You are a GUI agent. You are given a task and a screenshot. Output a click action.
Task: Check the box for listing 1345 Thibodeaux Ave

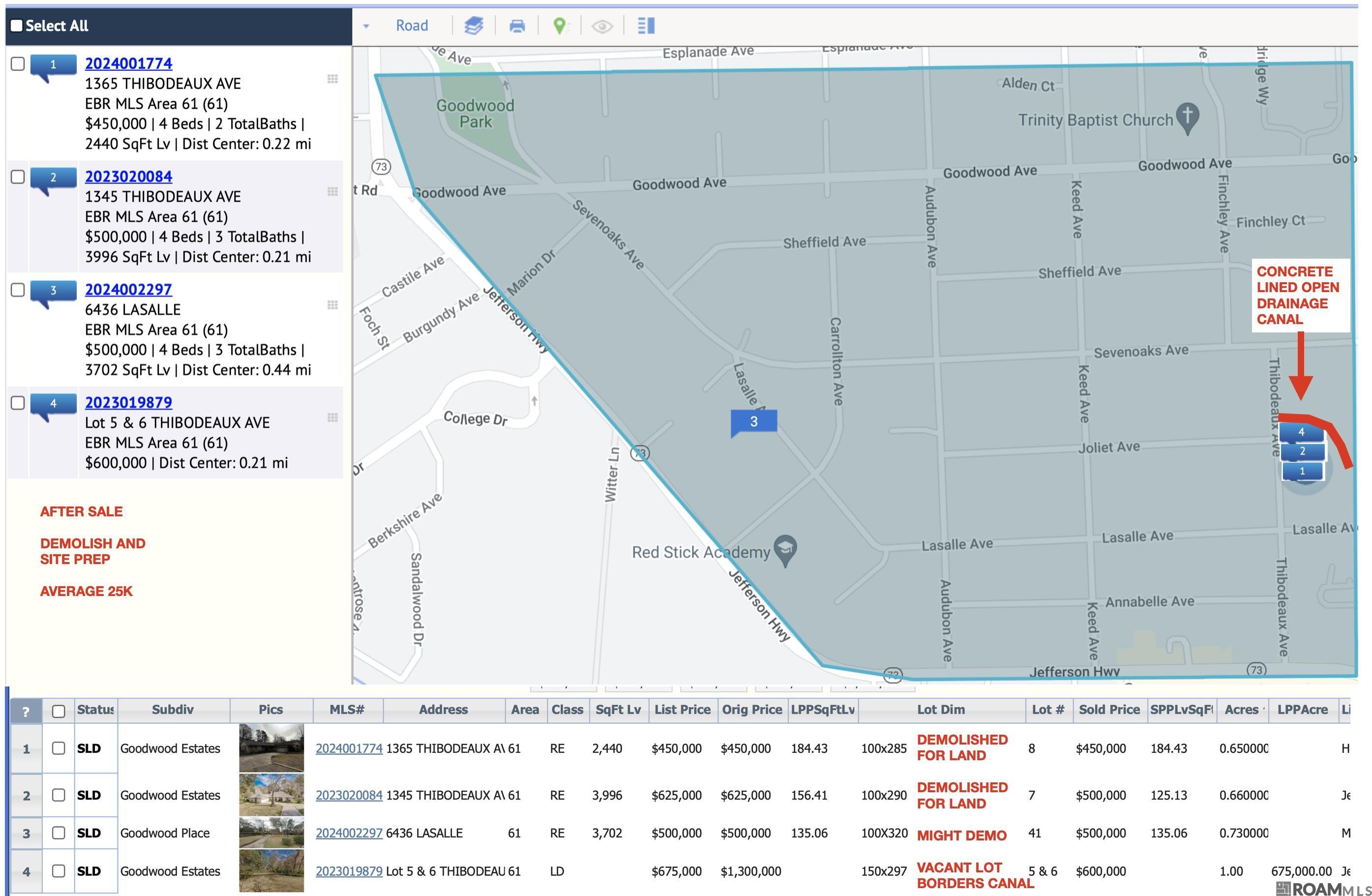coord(18,177)
